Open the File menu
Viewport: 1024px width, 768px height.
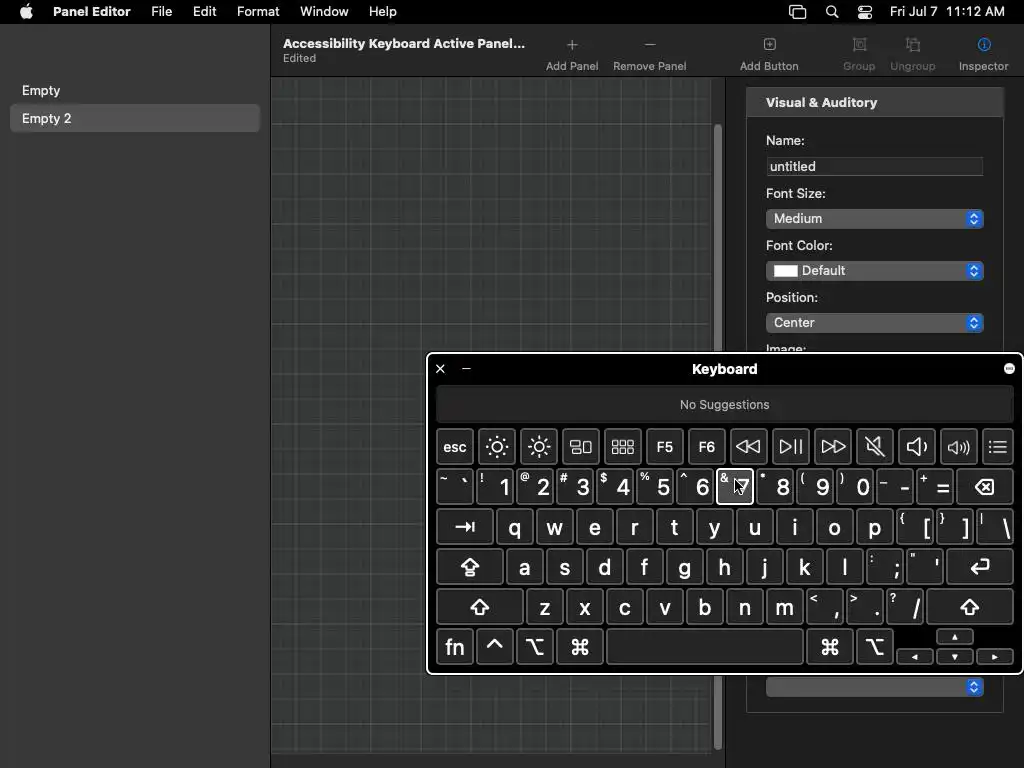pyautogui.click(x=161, y=12)
